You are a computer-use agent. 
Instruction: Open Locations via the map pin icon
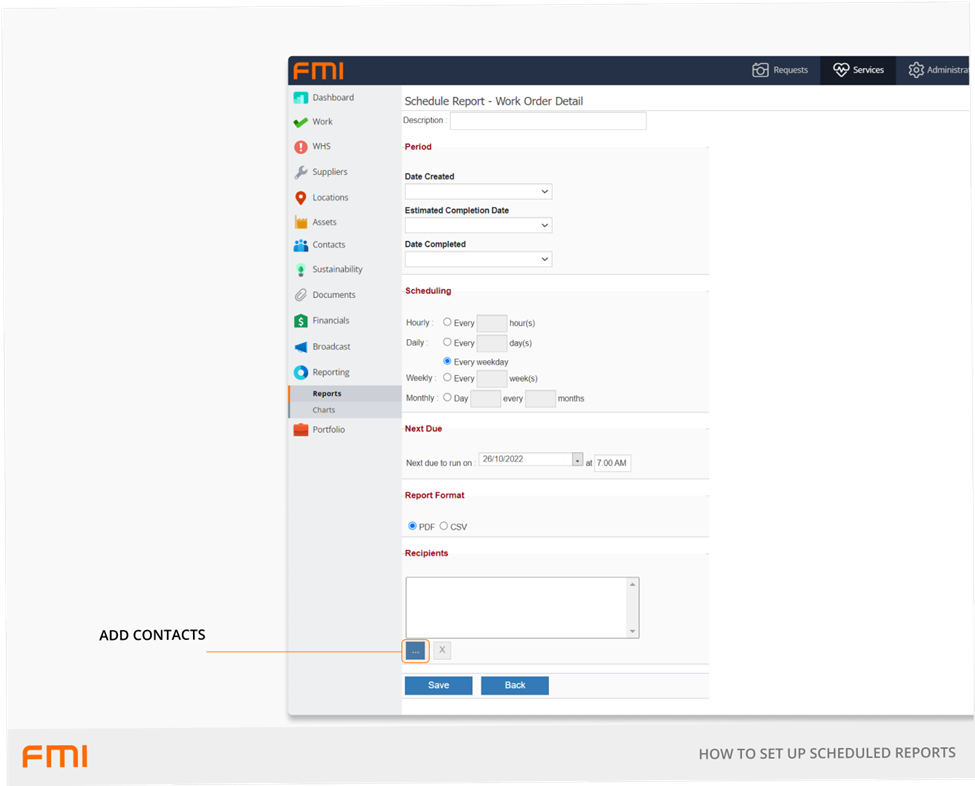pyautogui.click(x=300, y=198)
